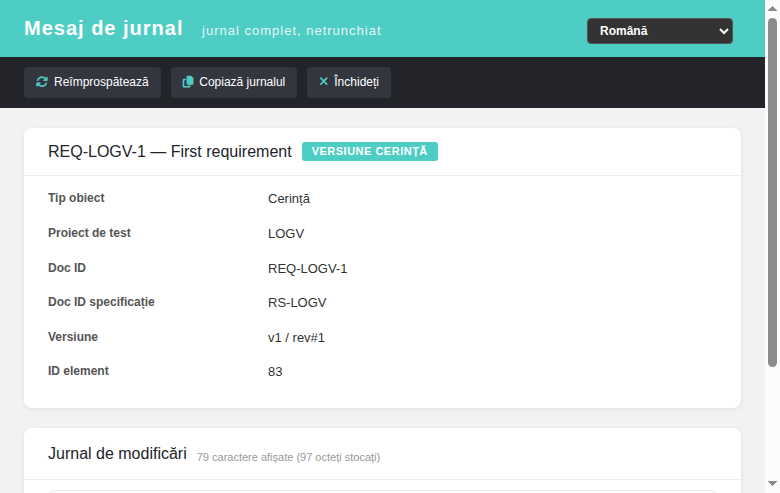Open the Română language dropdown
The image size is (780, 493).
point(660,31)
